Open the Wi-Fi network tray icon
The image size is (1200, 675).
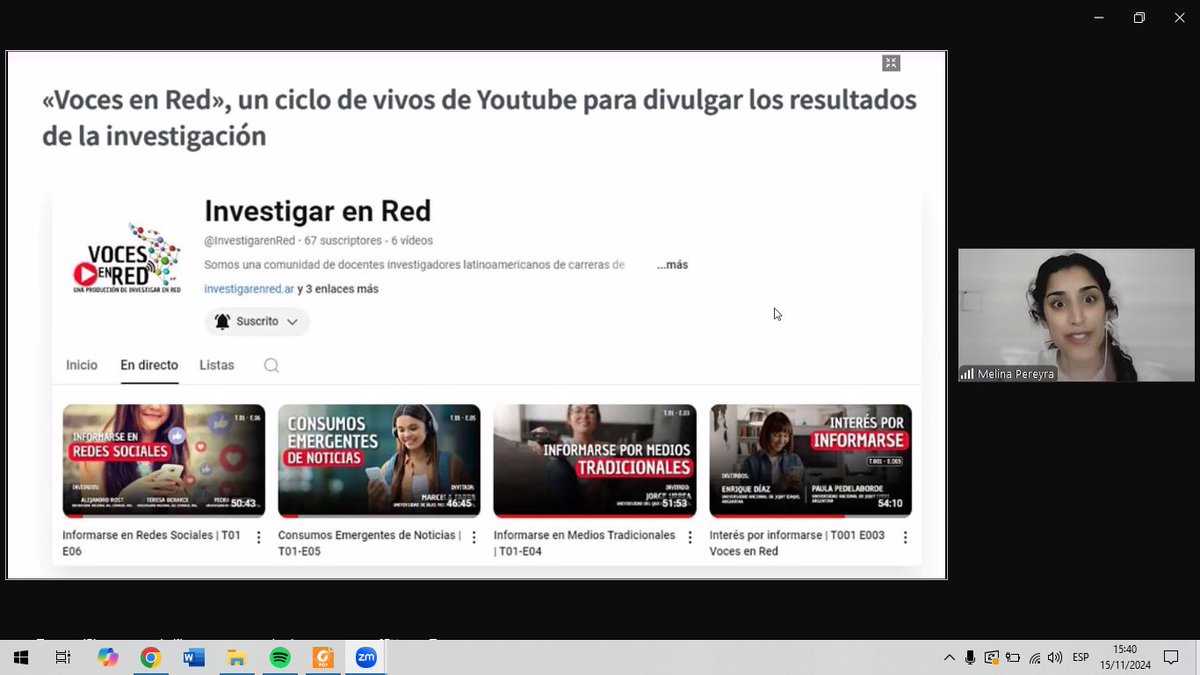tap(1035, 657)
